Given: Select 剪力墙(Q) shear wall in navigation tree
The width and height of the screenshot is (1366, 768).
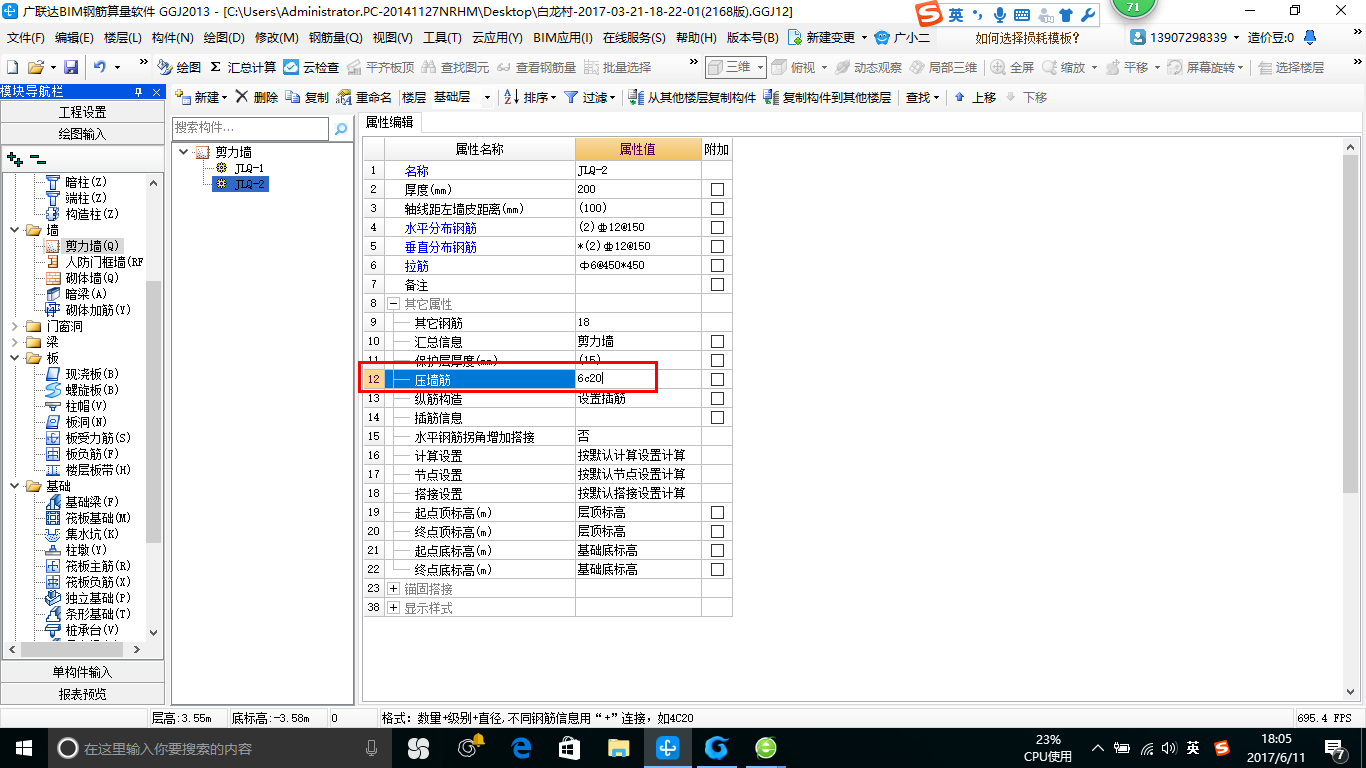Looking at the screenshot, I should (83, 246).
